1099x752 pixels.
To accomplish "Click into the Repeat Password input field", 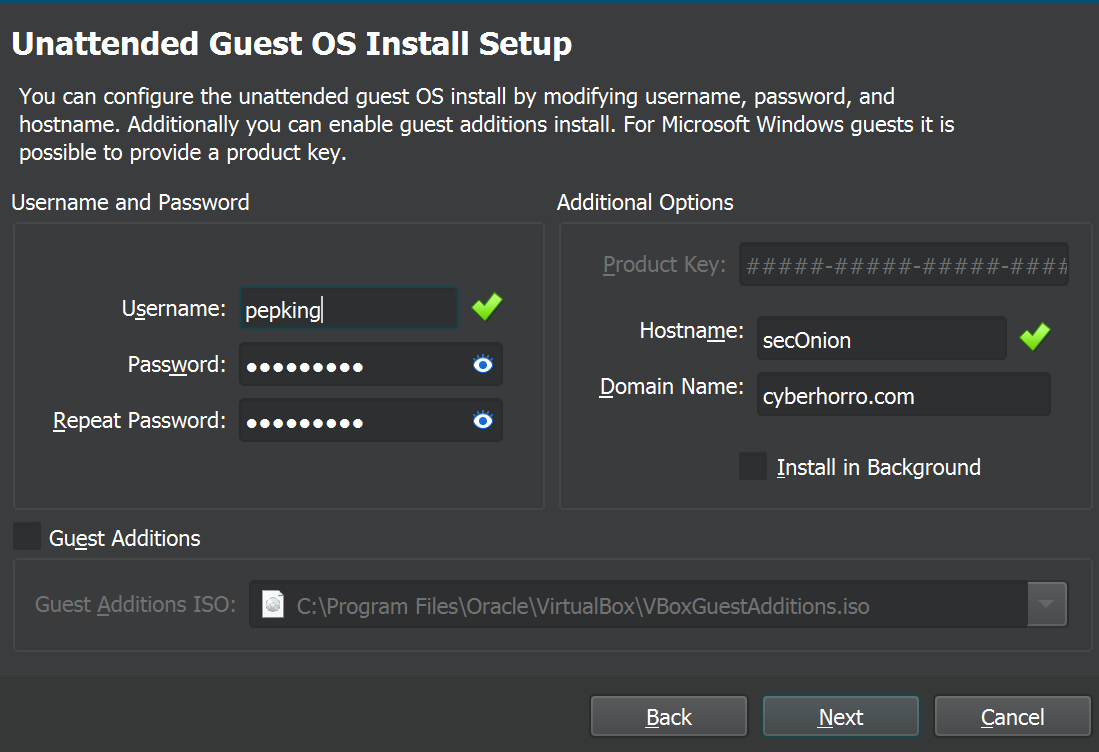I will click(x=355, y=421).
